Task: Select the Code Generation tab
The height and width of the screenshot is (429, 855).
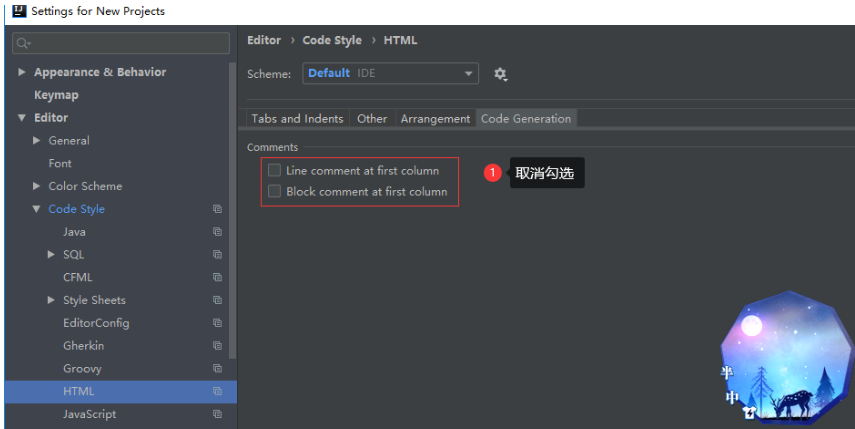Action: [x=526, y=118]
